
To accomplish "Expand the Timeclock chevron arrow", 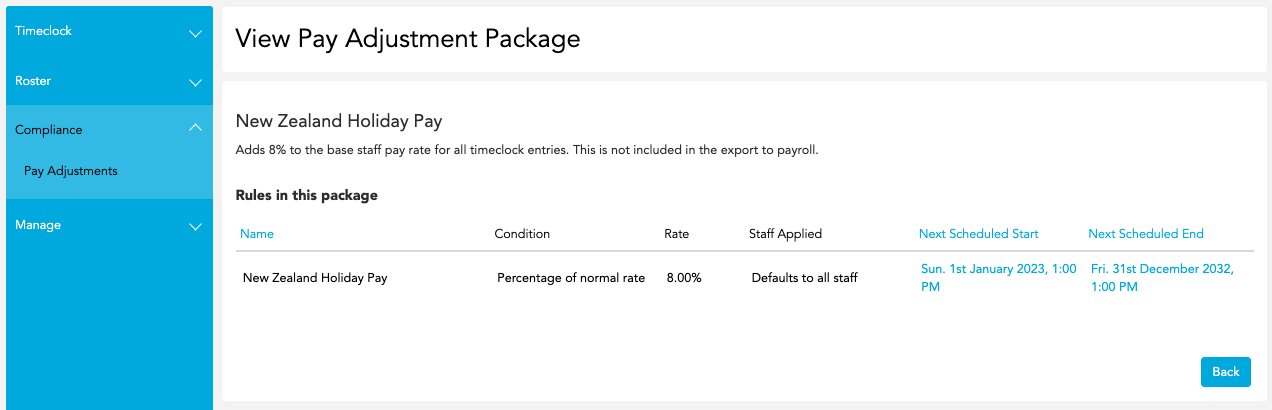I will pyautogui.click(x=196, y=33).
